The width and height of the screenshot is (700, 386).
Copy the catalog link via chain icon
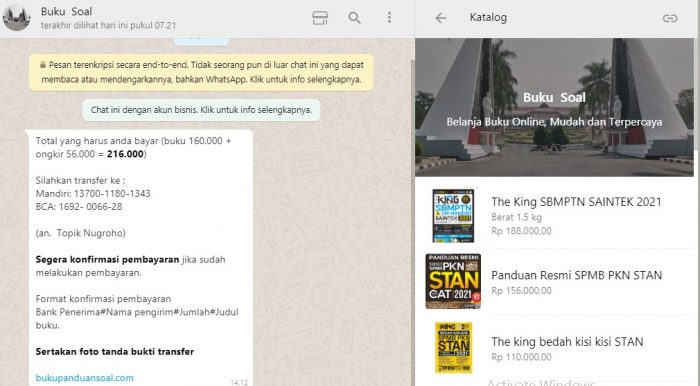pyautogui.click(x=670, y=18)
